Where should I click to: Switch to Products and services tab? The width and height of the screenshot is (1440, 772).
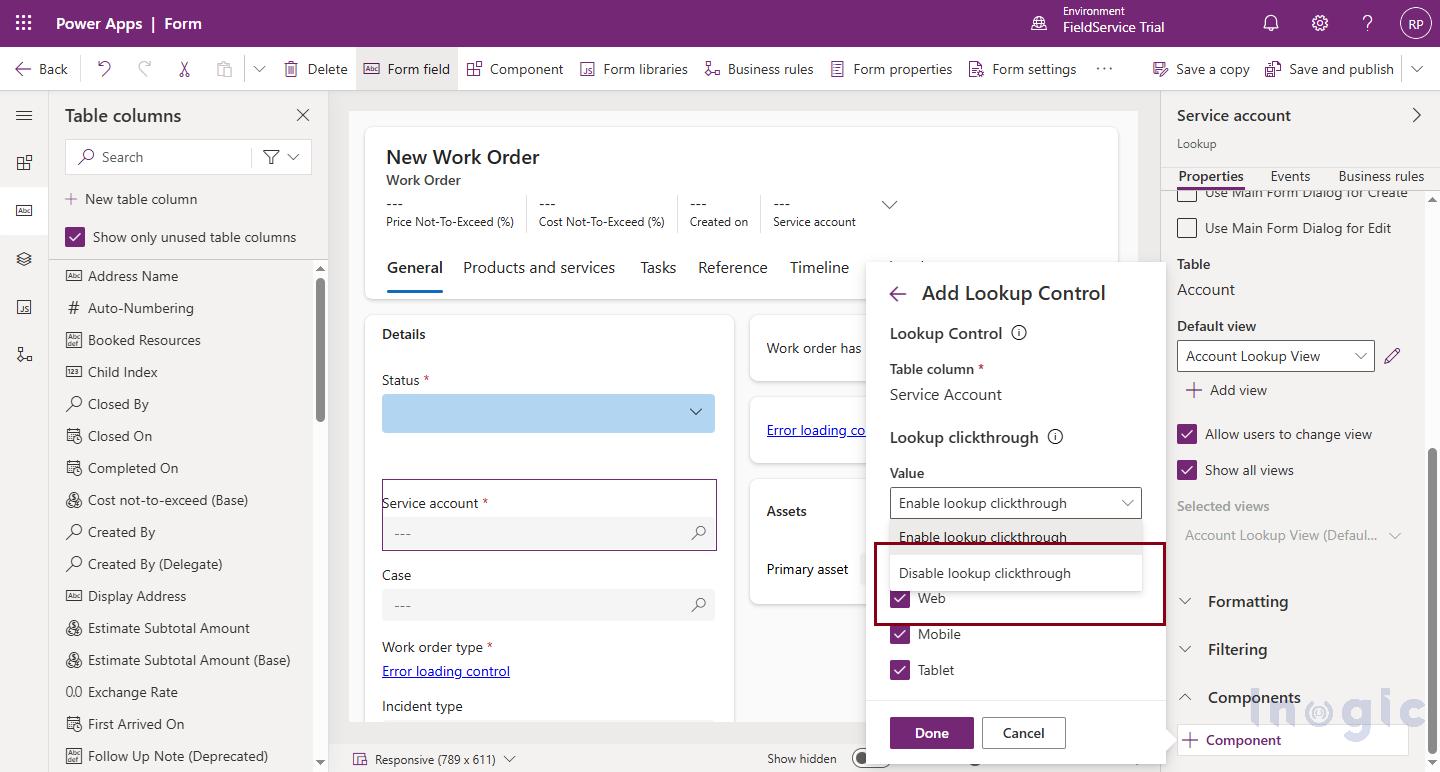[539, 267]
